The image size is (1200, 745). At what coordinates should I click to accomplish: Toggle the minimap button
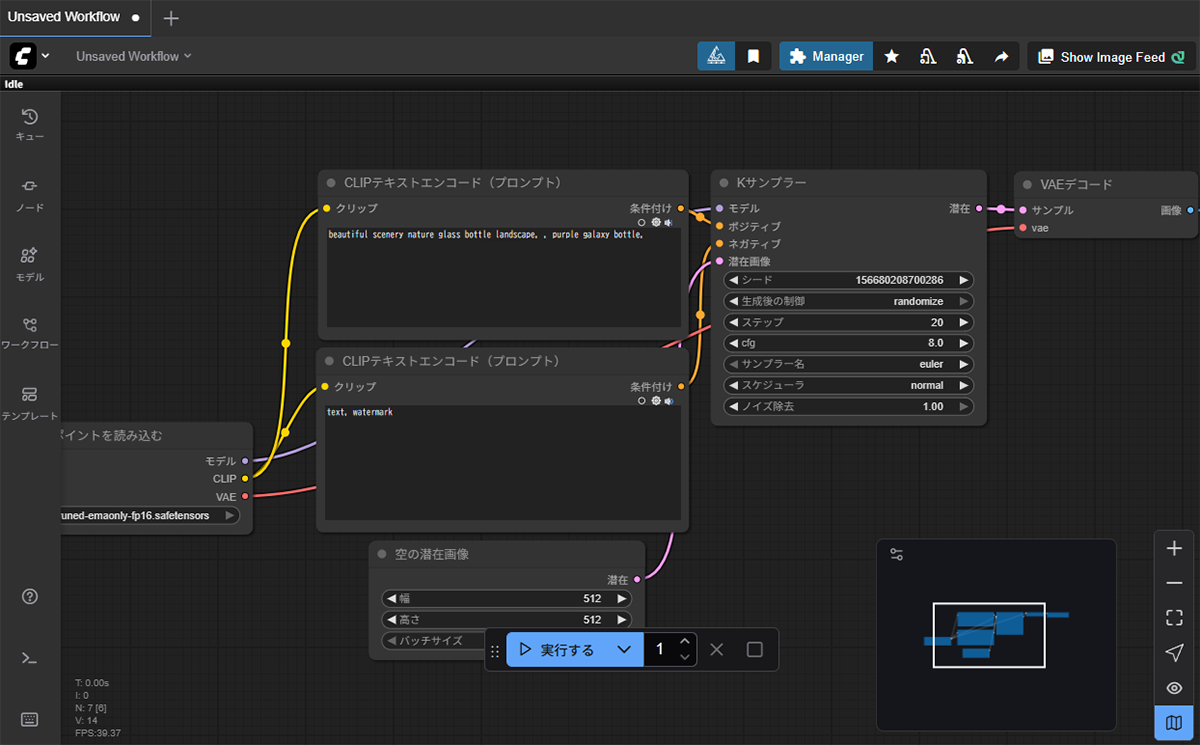coord(1174,721)
